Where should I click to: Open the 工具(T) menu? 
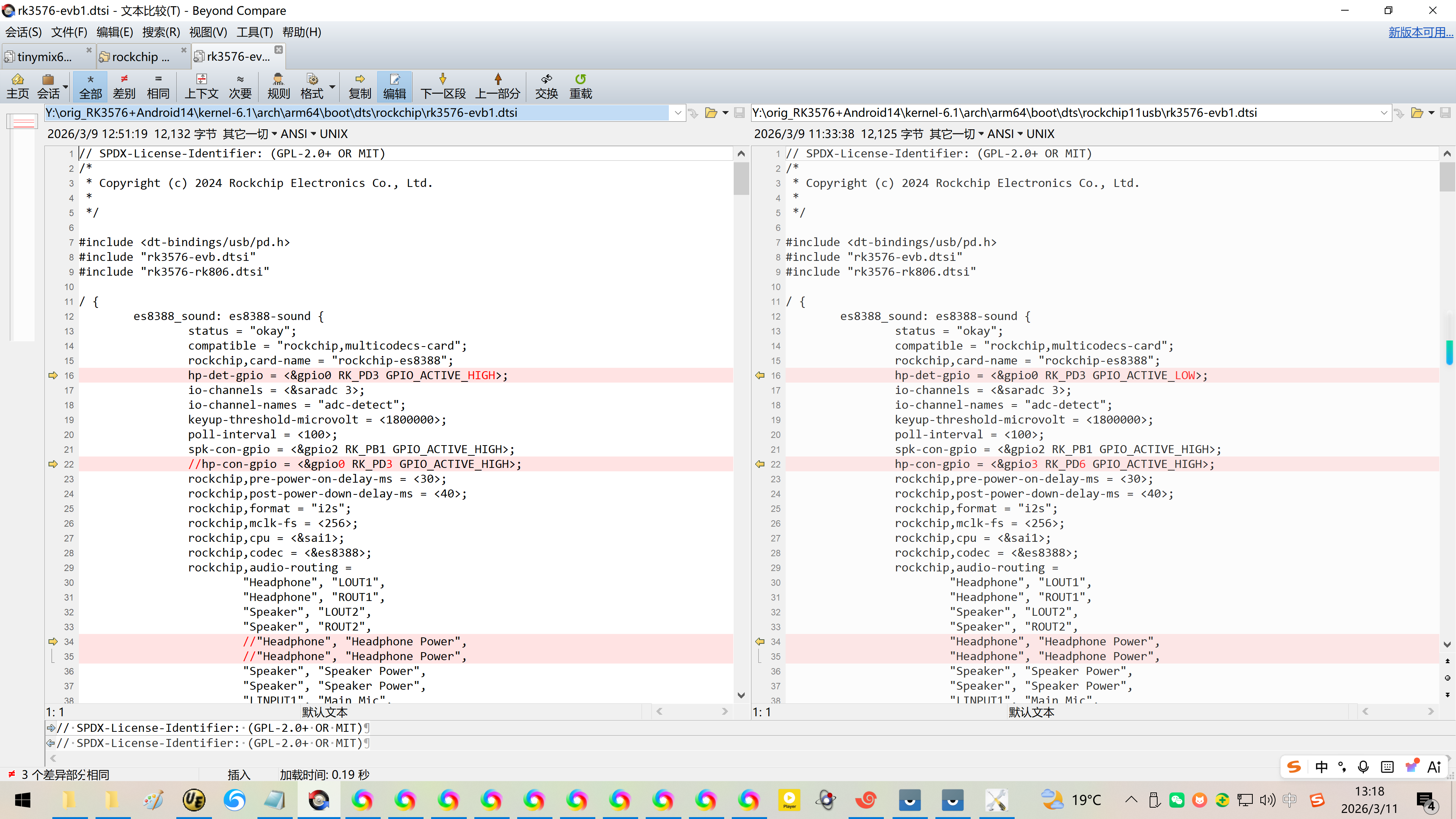point(254,32)
